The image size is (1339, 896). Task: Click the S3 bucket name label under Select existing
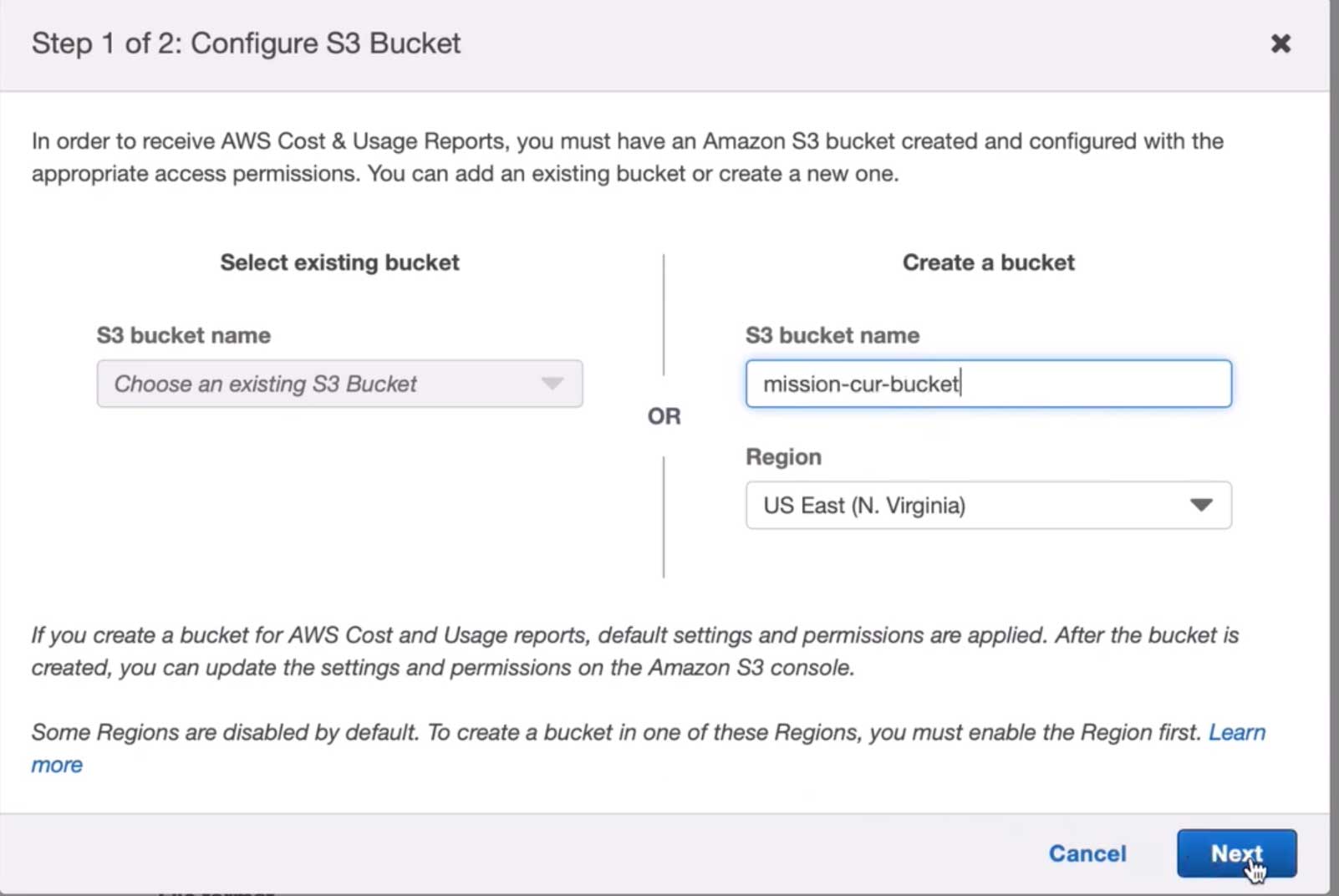coord(184,335)
